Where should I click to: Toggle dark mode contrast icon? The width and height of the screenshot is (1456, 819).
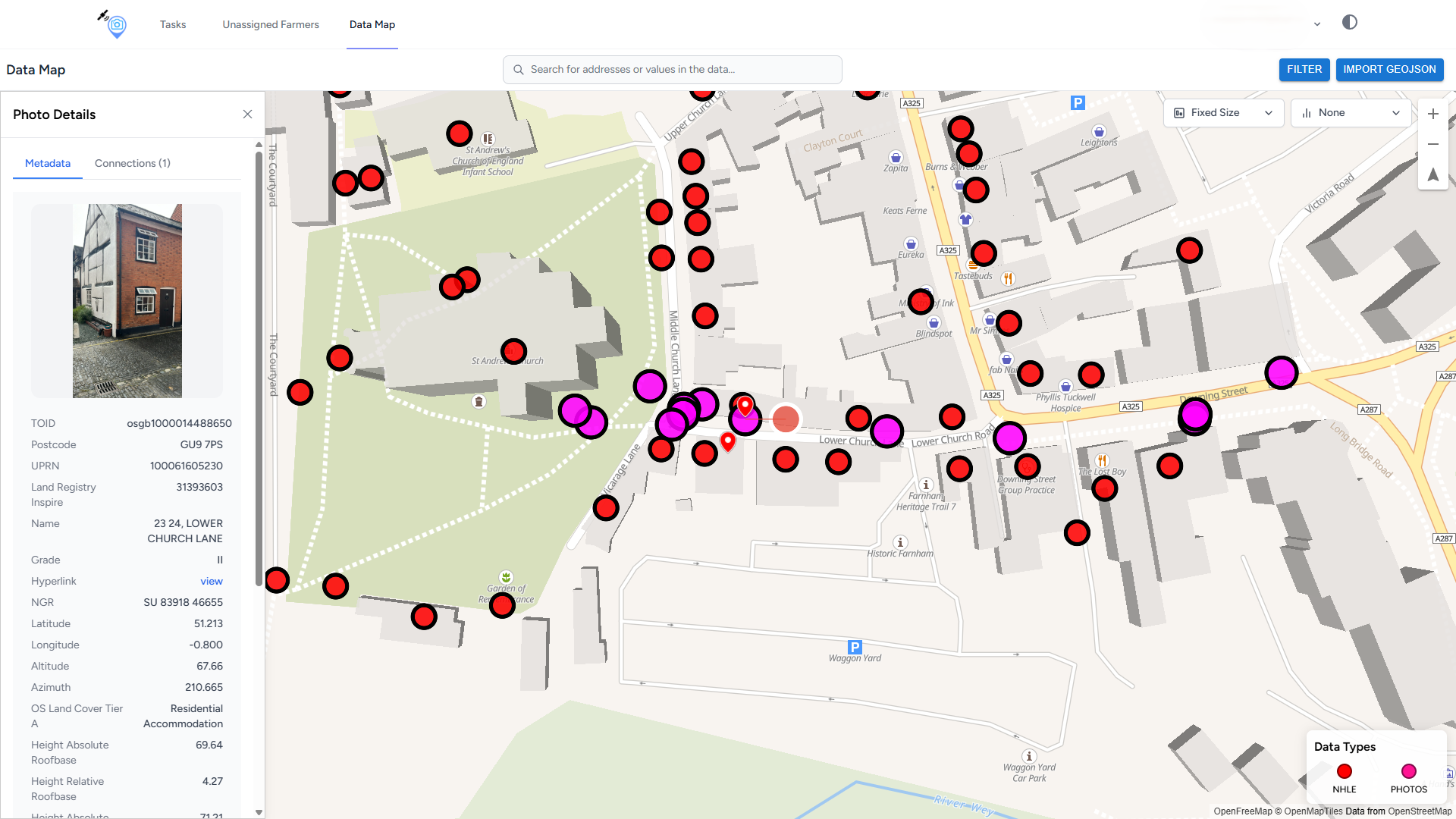1349,23
